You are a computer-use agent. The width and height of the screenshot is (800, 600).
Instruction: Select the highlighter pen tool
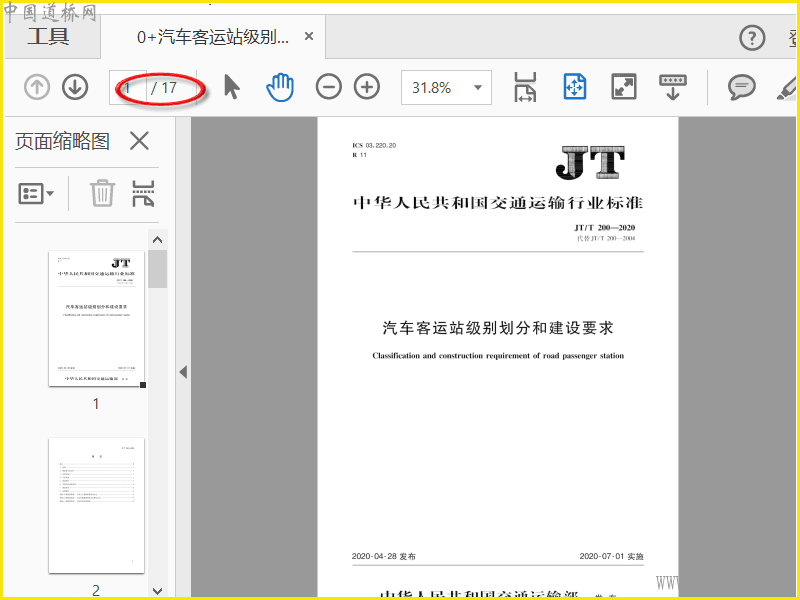pyautogui.click(x=787, y=88)
